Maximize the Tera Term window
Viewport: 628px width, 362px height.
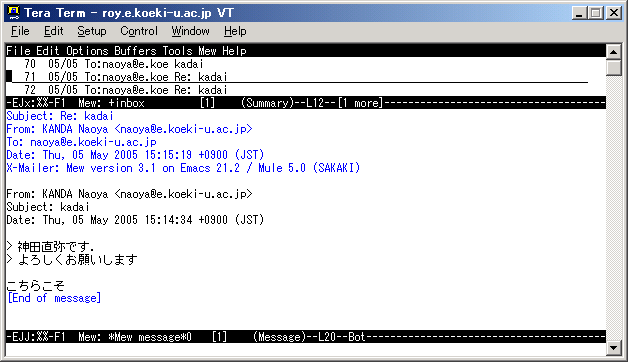[x=596, y=13]
